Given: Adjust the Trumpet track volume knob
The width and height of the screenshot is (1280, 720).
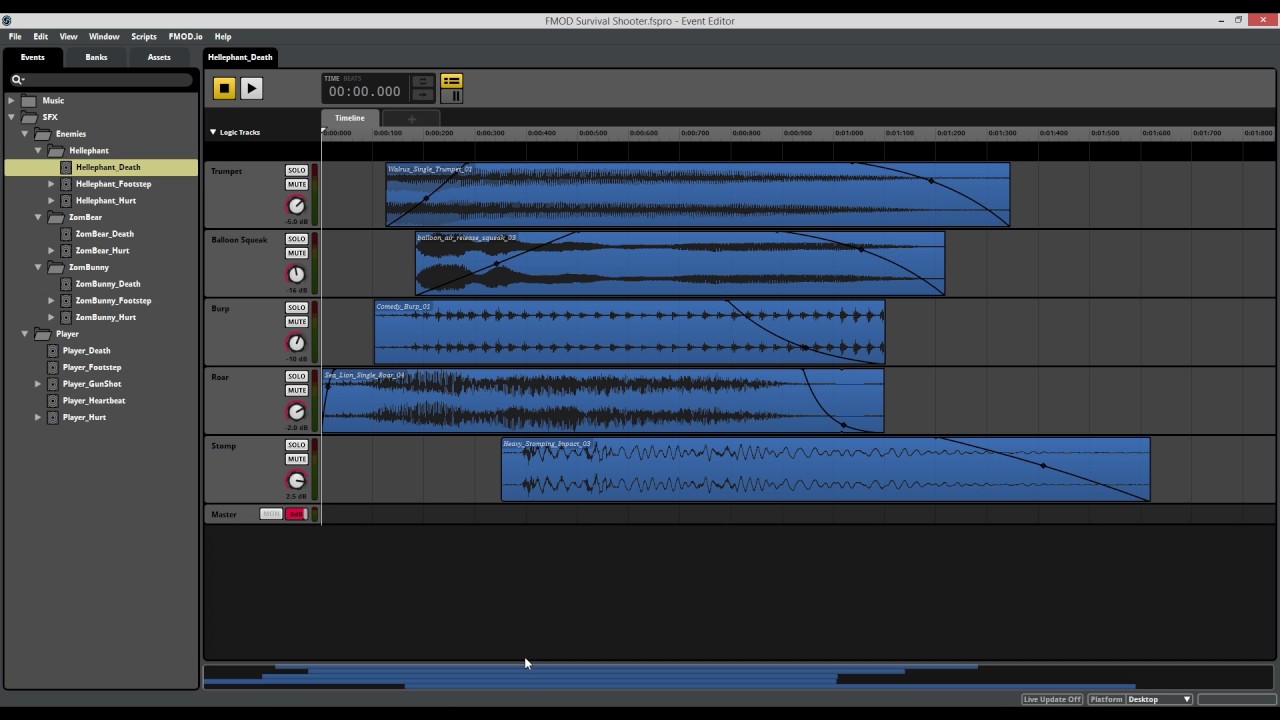Looking at the screenshot, I should pyautogui.click(x=296, y=206).
